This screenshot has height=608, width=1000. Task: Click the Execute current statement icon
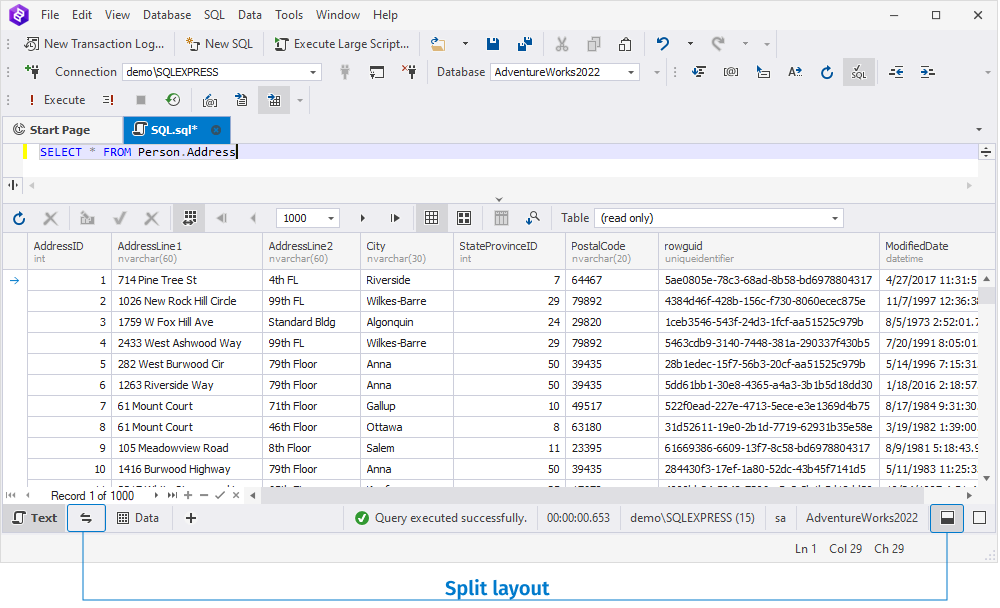tap(108, 100)
